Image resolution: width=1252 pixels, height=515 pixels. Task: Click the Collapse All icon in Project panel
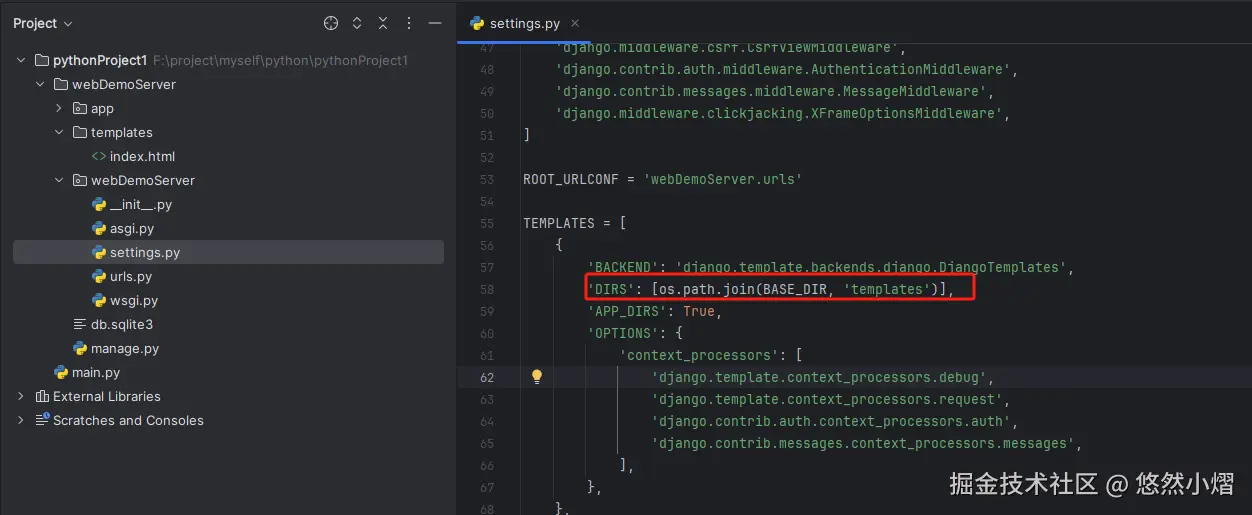(x=383, y=23)
